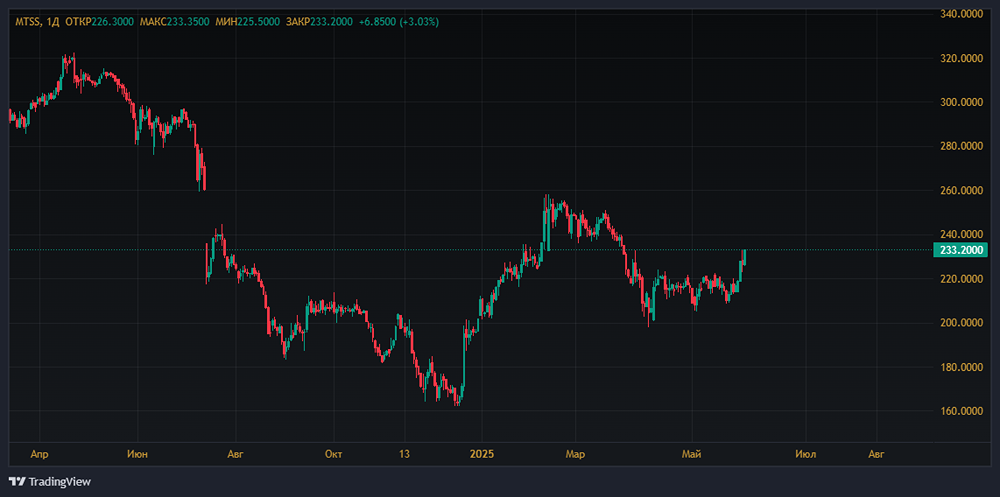Viewport: 1000px width, 497px height.
Task: Click the Окт label on the time axis
Action: 334,454
